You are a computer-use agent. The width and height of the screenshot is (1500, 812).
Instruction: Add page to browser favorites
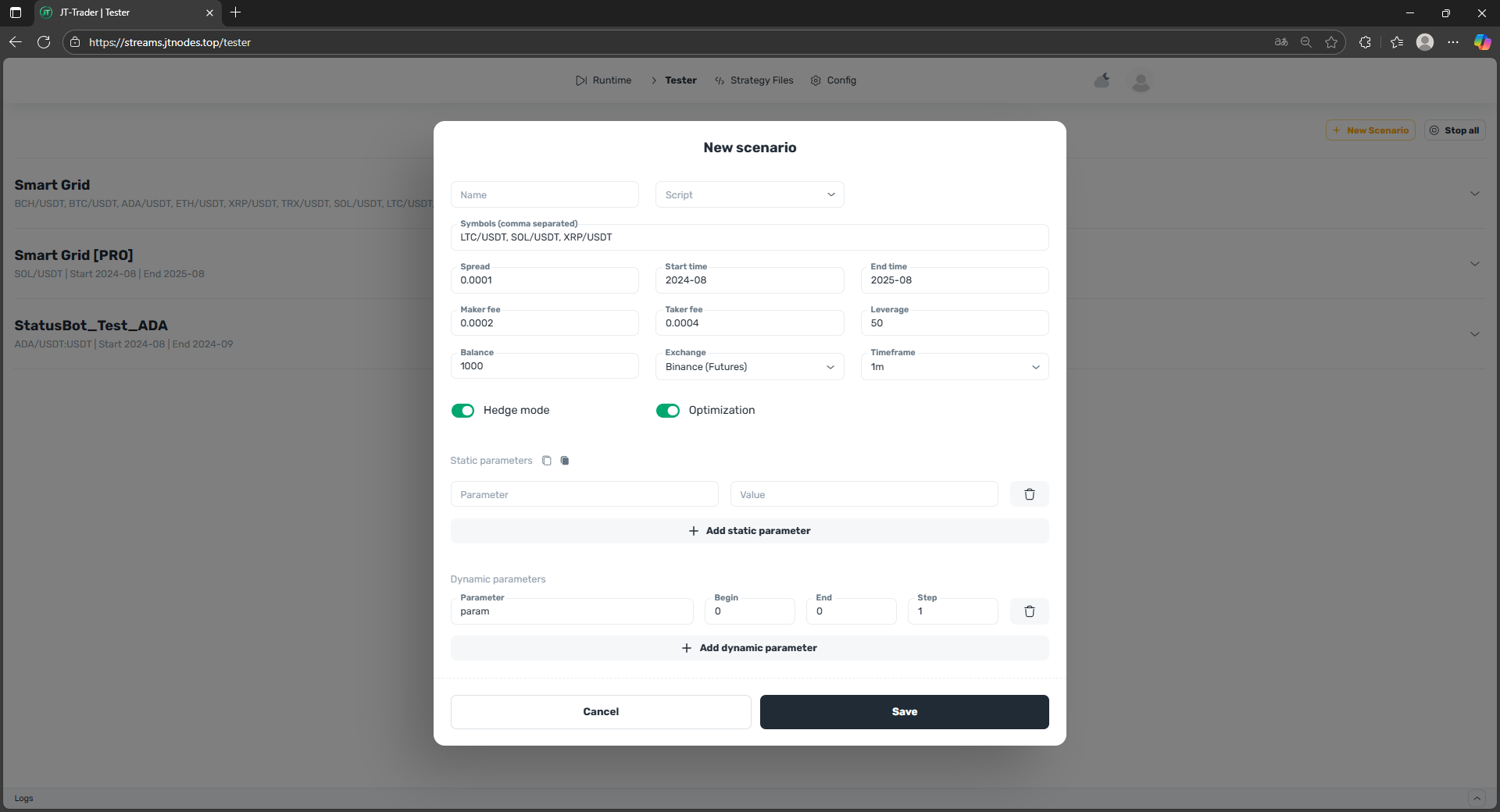coord(1331,42)
